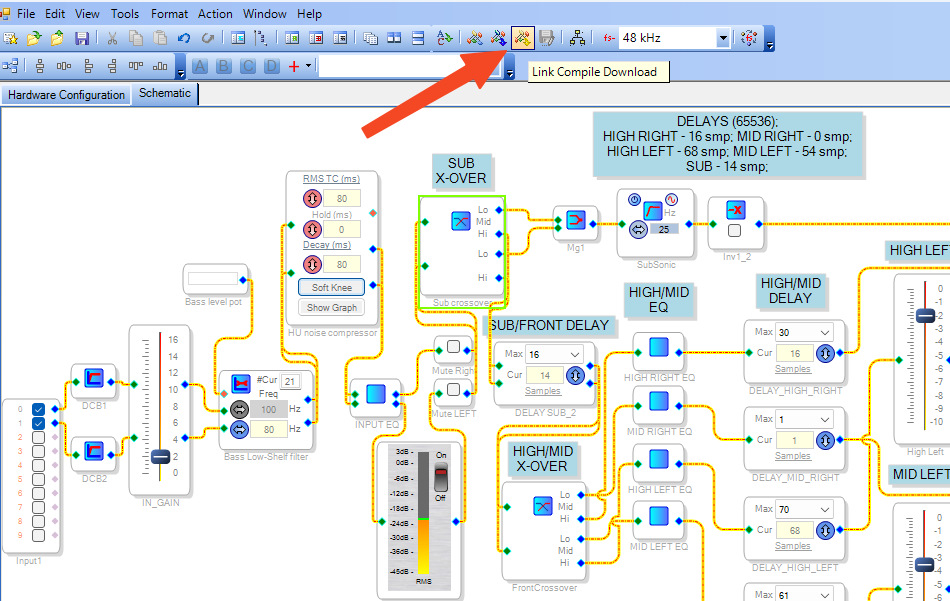Expand alignment toolbar overflow options arrow
Screen dimensions: 950x601
pos(181,67)
